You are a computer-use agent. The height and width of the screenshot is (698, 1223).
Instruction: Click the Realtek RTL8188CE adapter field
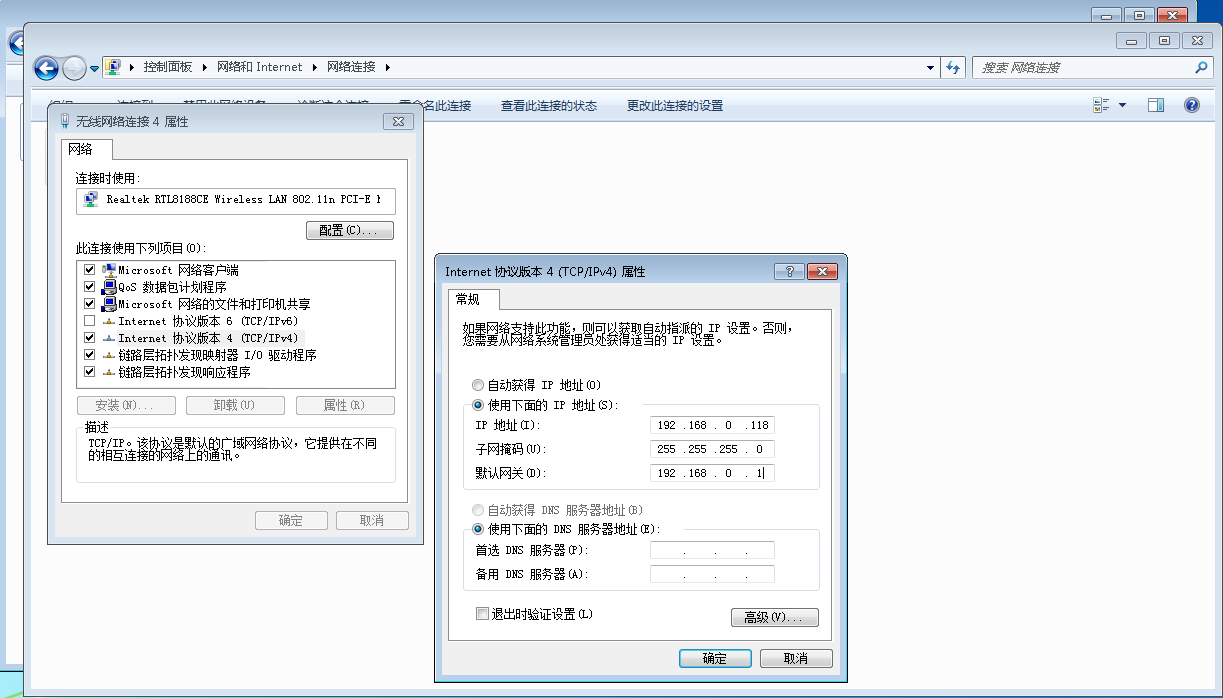point(236,199)
